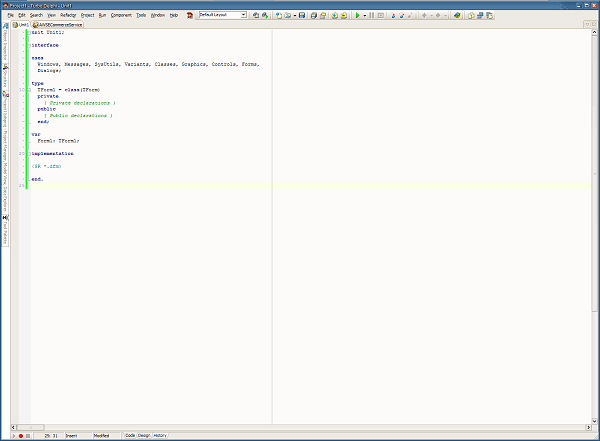
Task: Start macro recording with the red dot
Action: [x=20, y=436]
